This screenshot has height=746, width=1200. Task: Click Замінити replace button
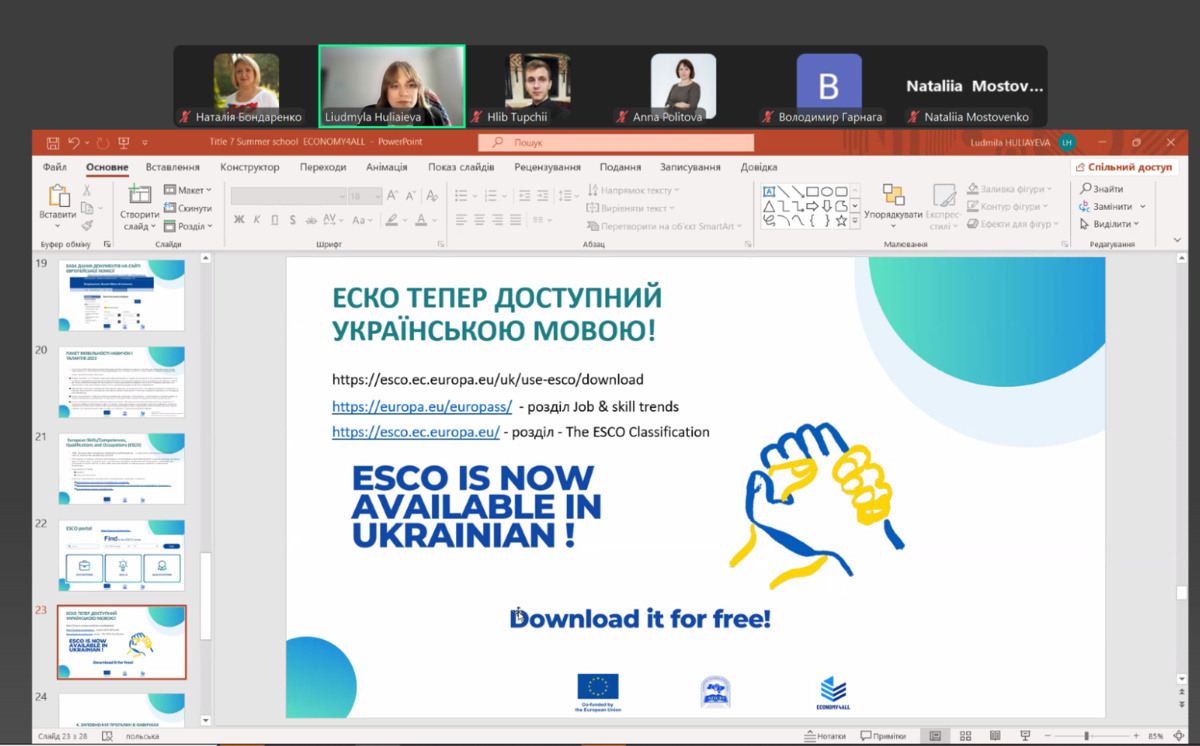tap(1112, 207)
